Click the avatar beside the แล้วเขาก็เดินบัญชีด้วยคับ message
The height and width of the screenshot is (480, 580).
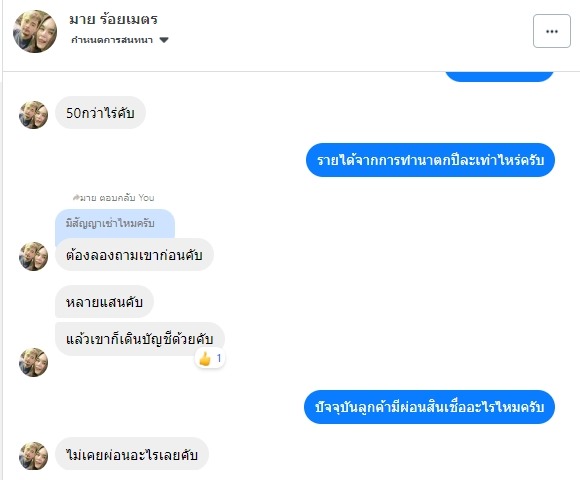[x=33, y=362]
